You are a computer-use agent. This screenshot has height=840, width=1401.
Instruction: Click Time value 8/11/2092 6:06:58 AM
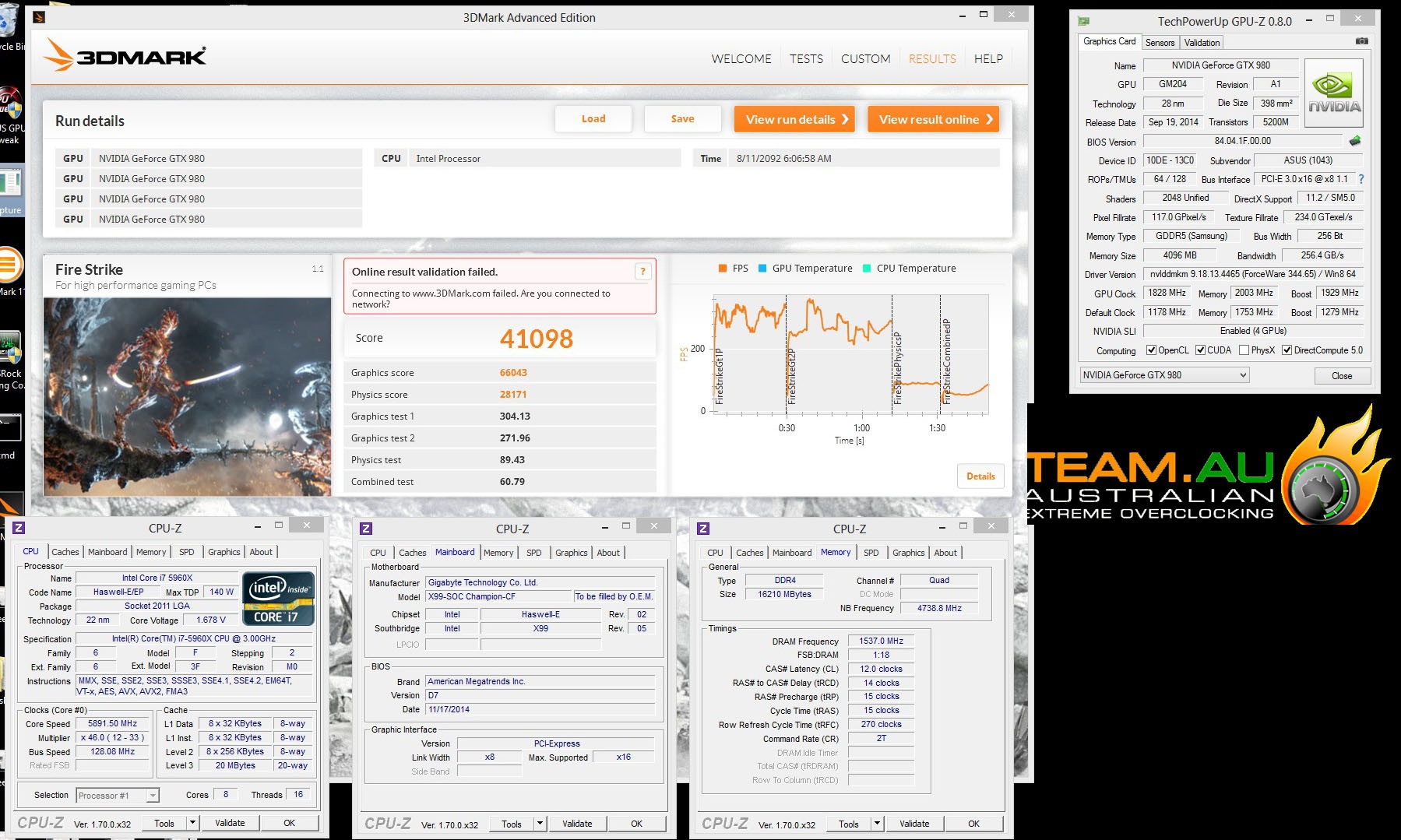784,158
